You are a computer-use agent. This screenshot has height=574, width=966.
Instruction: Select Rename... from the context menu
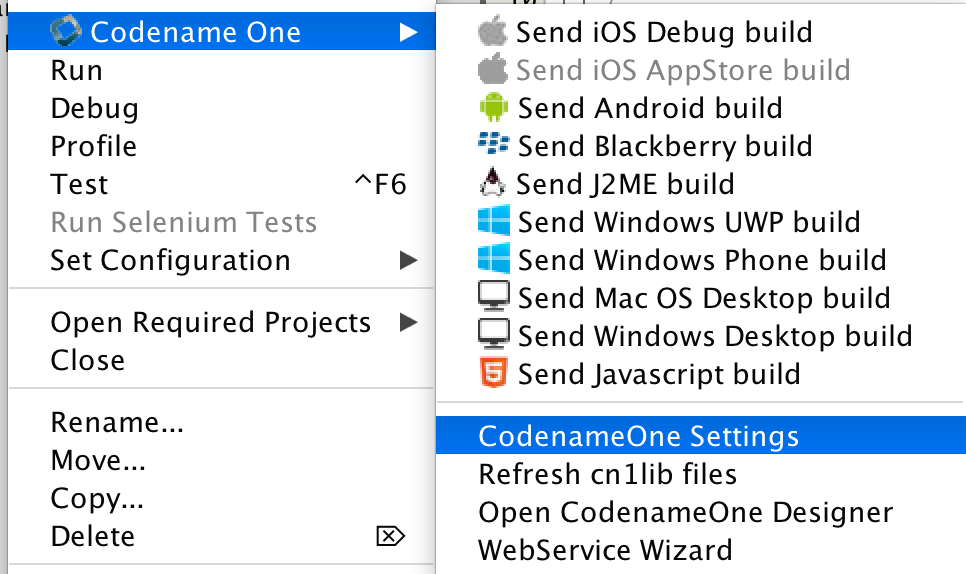click(x=117, y=423)
